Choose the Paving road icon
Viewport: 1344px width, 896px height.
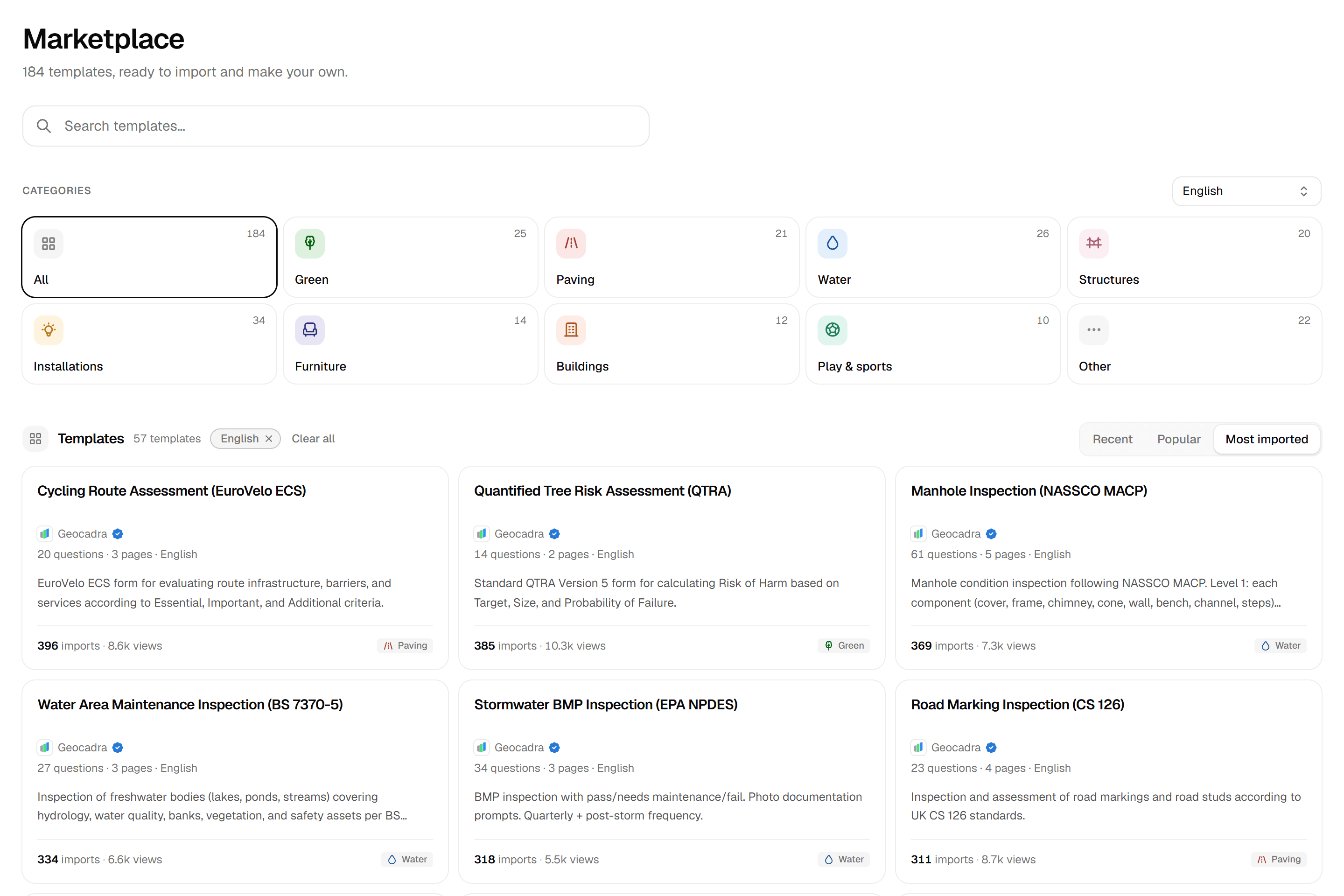click(x=571, y=244)
